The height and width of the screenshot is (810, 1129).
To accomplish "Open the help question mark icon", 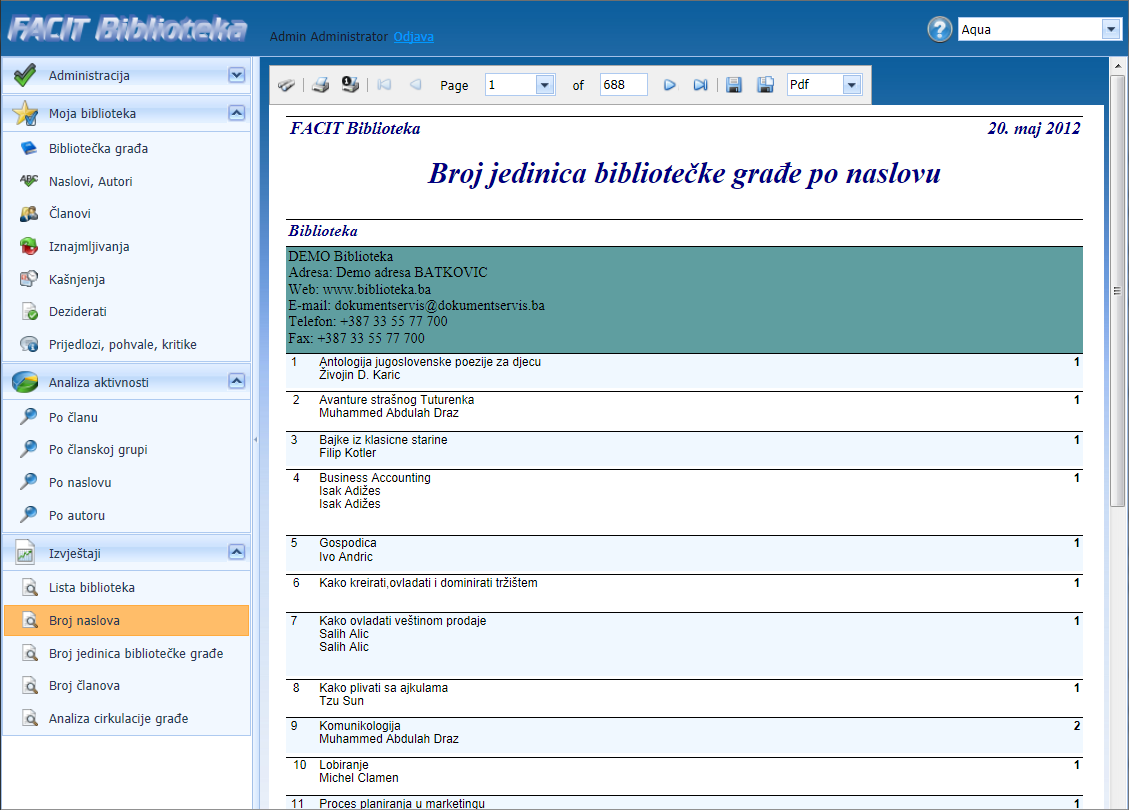I will point(939,30).
